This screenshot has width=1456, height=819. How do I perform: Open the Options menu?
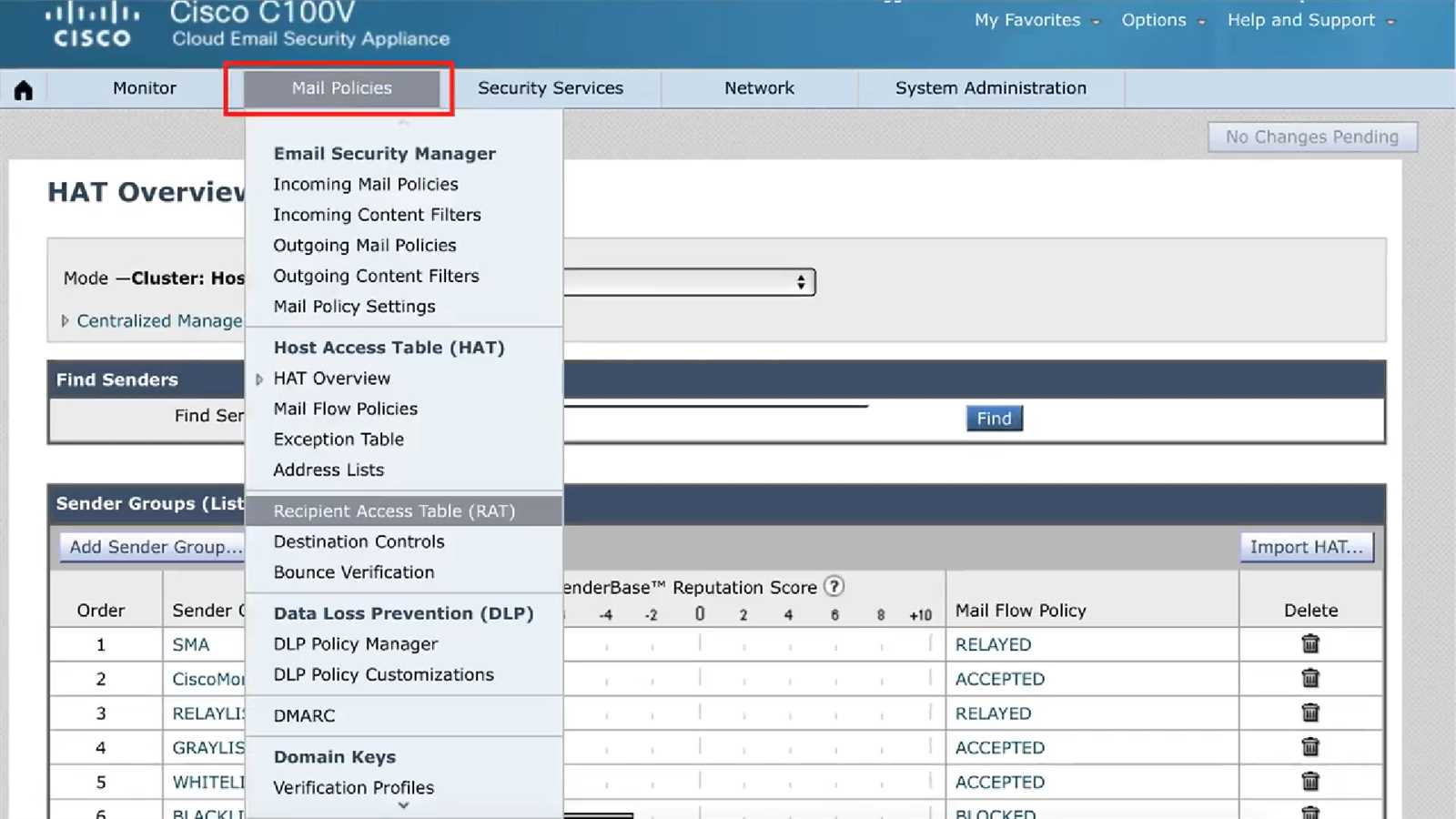[x=1154, y=19]
